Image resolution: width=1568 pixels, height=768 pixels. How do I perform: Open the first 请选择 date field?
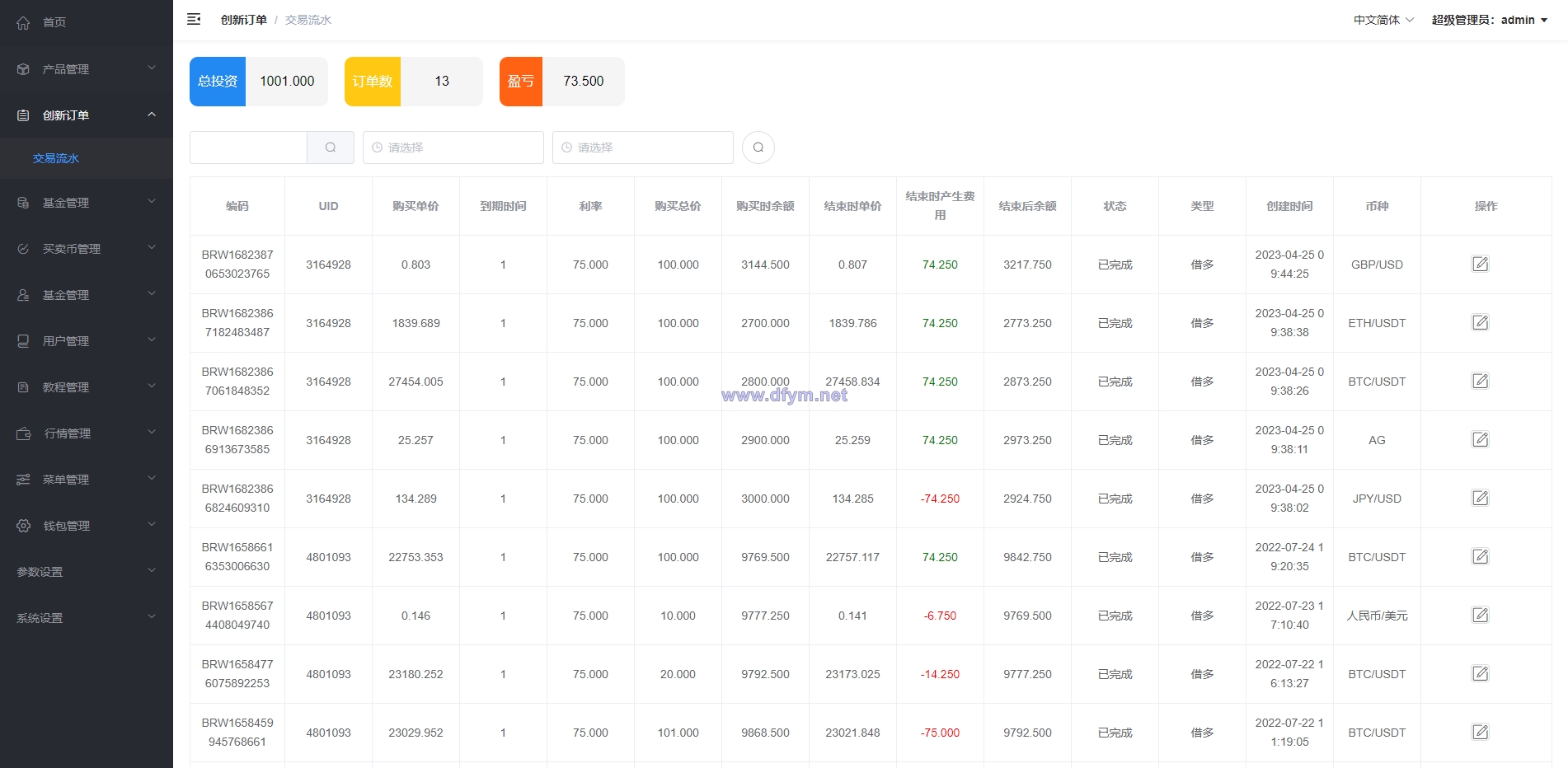tap(453, 148)
